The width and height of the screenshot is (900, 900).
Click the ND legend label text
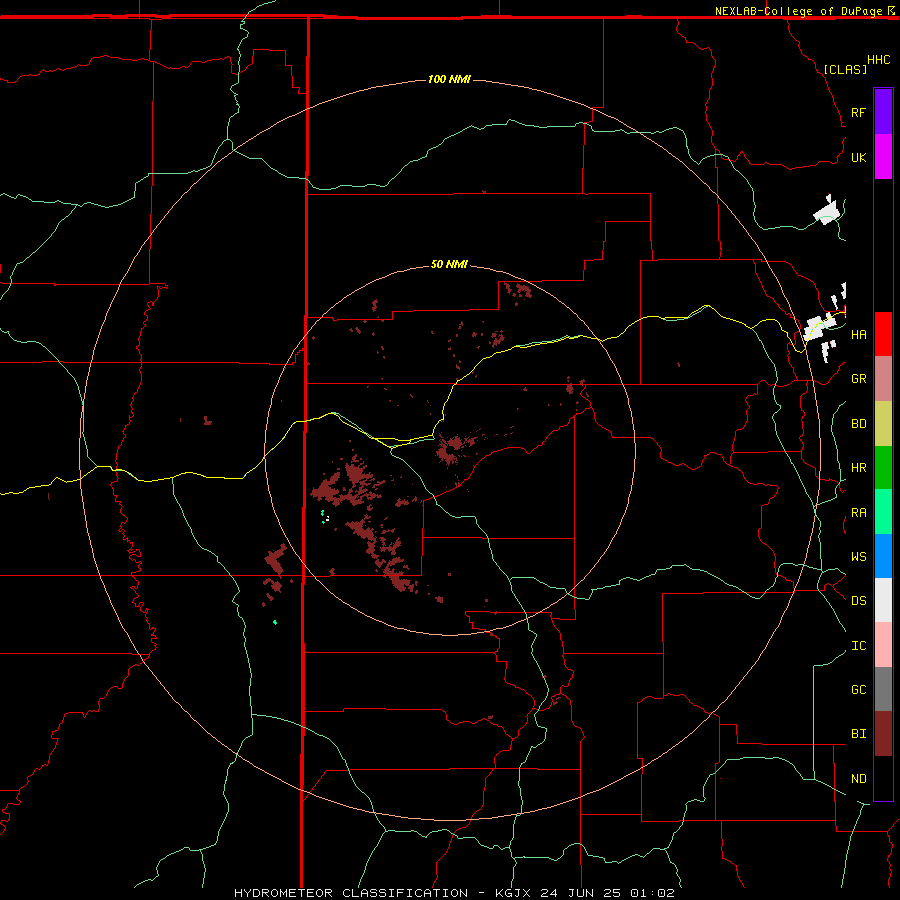click(x=858, y=778)
